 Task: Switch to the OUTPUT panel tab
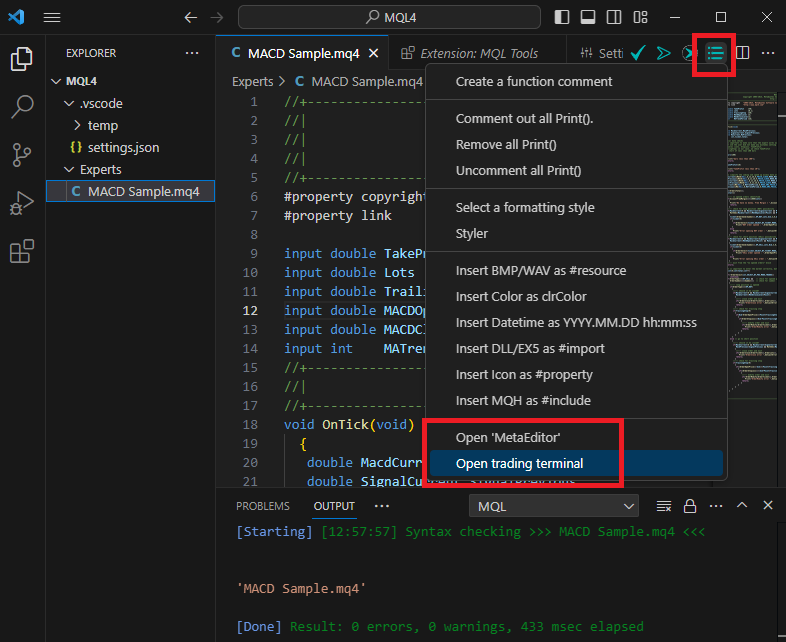point(334,506)
